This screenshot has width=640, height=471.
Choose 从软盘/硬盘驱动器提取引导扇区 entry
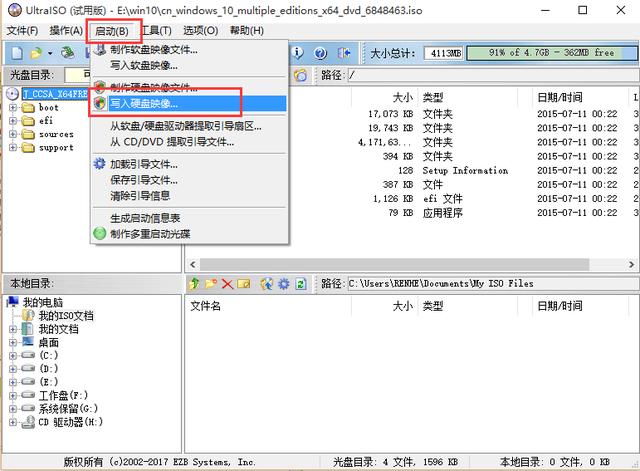click(x=189, y=126)
